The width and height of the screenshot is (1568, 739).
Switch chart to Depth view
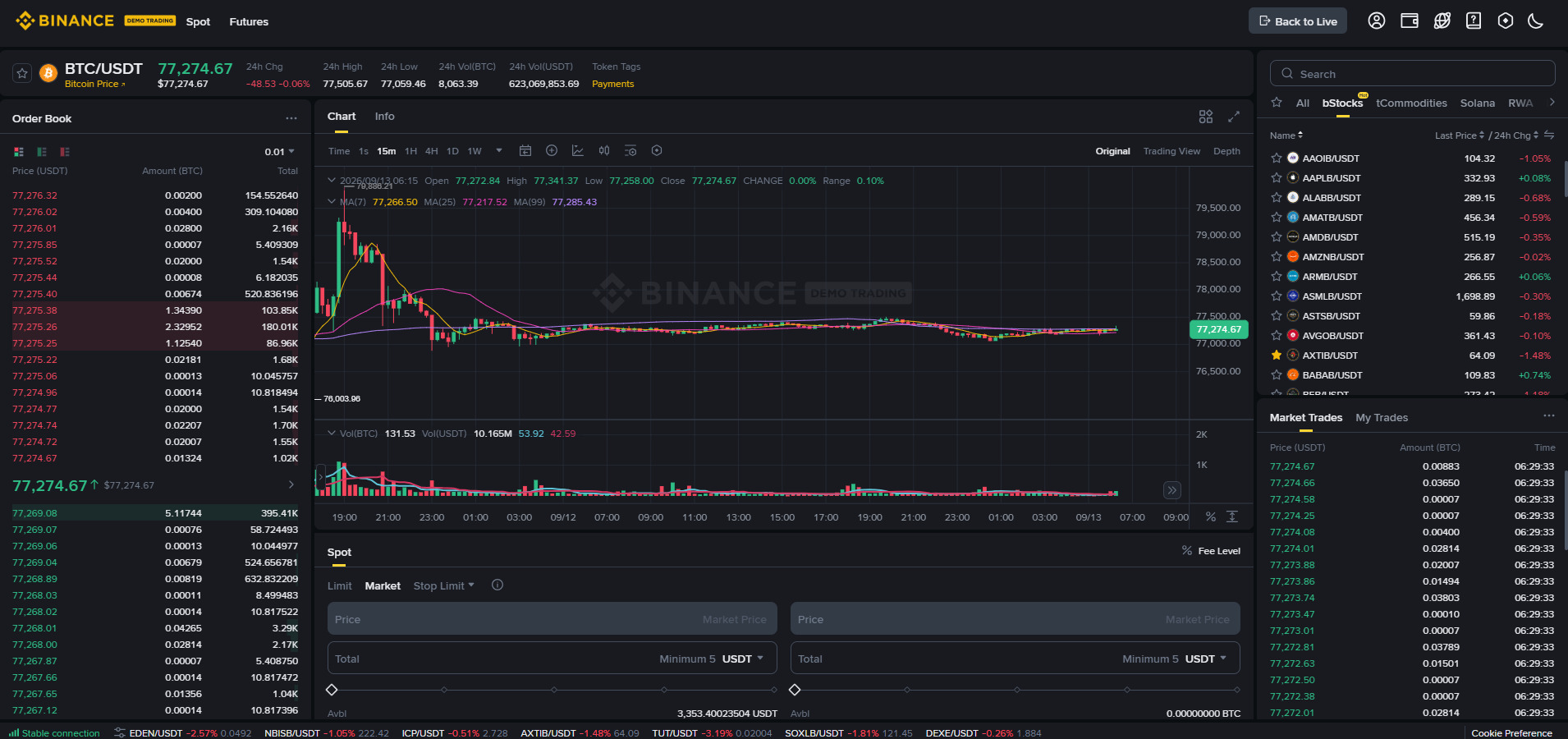pyautogui.click(x=1226, y=151)
